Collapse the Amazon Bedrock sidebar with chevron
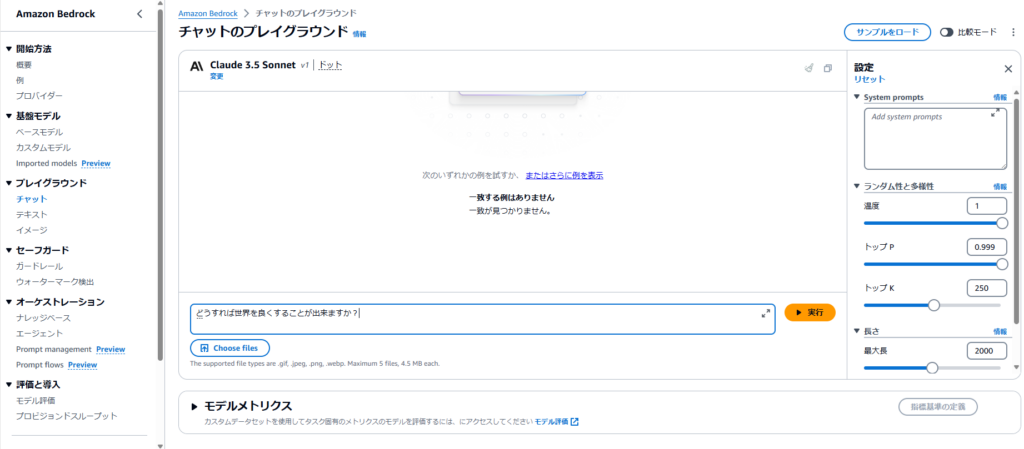 coord(139,14)
